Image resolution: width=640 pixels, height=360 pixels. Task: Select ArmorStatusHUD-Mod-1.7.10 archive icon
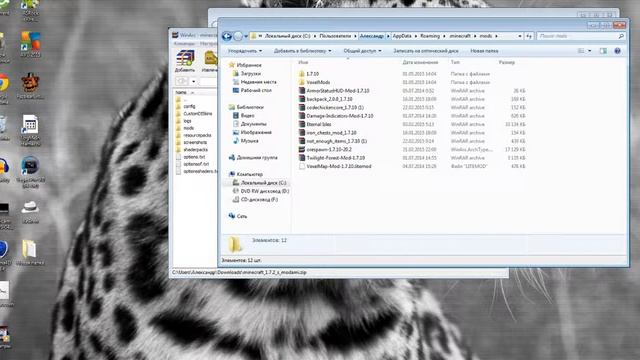click(x=302, y=91)
